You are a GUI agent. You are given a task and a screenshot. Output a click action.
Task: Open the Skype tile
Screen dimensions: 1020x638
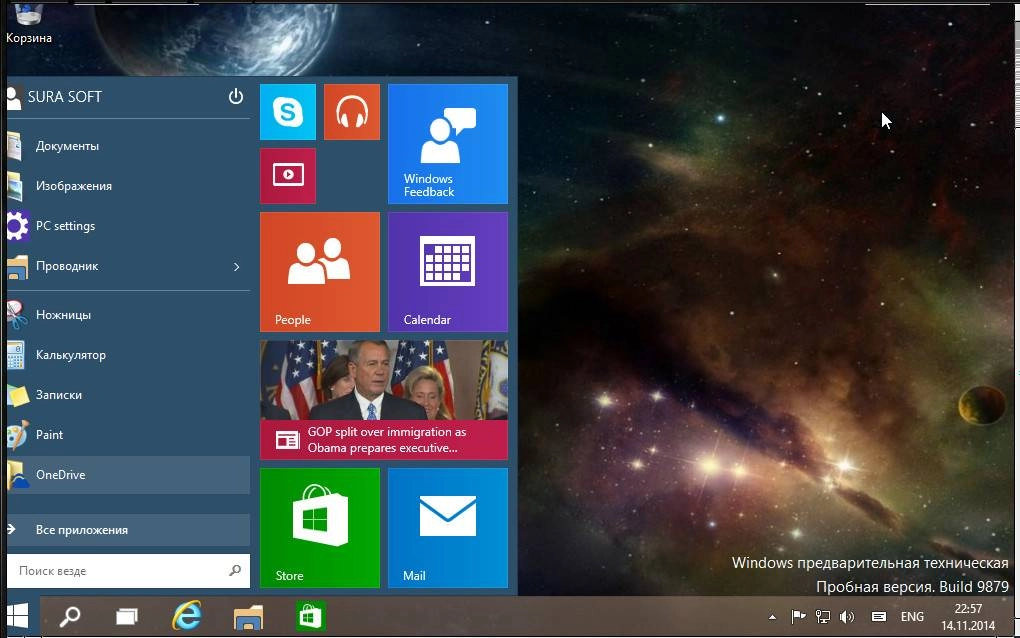pyautogui.click(x=288, y=112)
